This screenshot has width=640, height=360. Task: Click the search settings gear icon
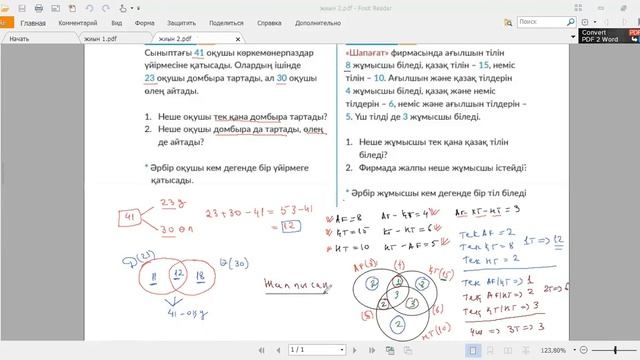click(585, 22)
